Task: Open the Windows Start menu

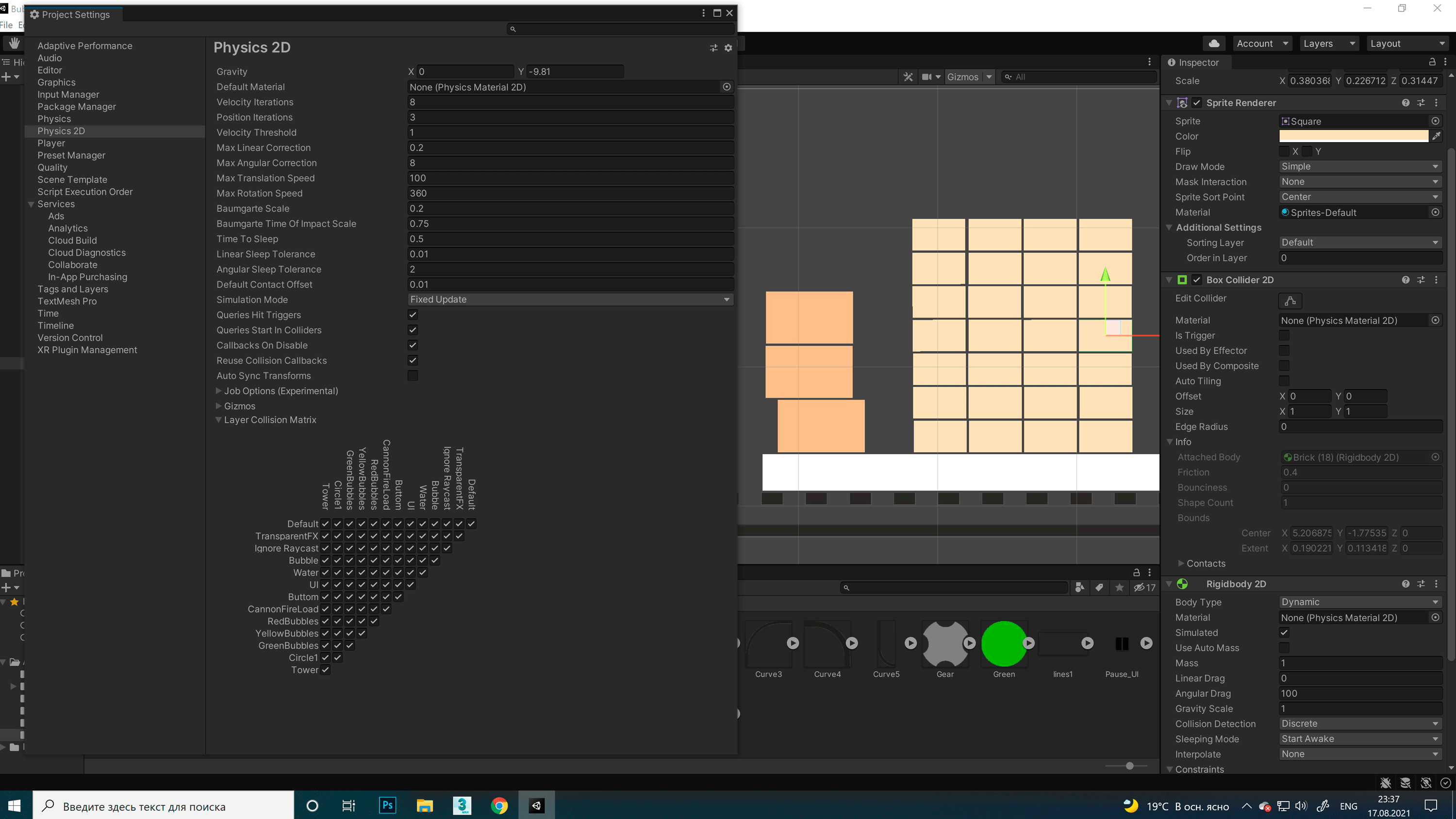Action: pos(15,805)
